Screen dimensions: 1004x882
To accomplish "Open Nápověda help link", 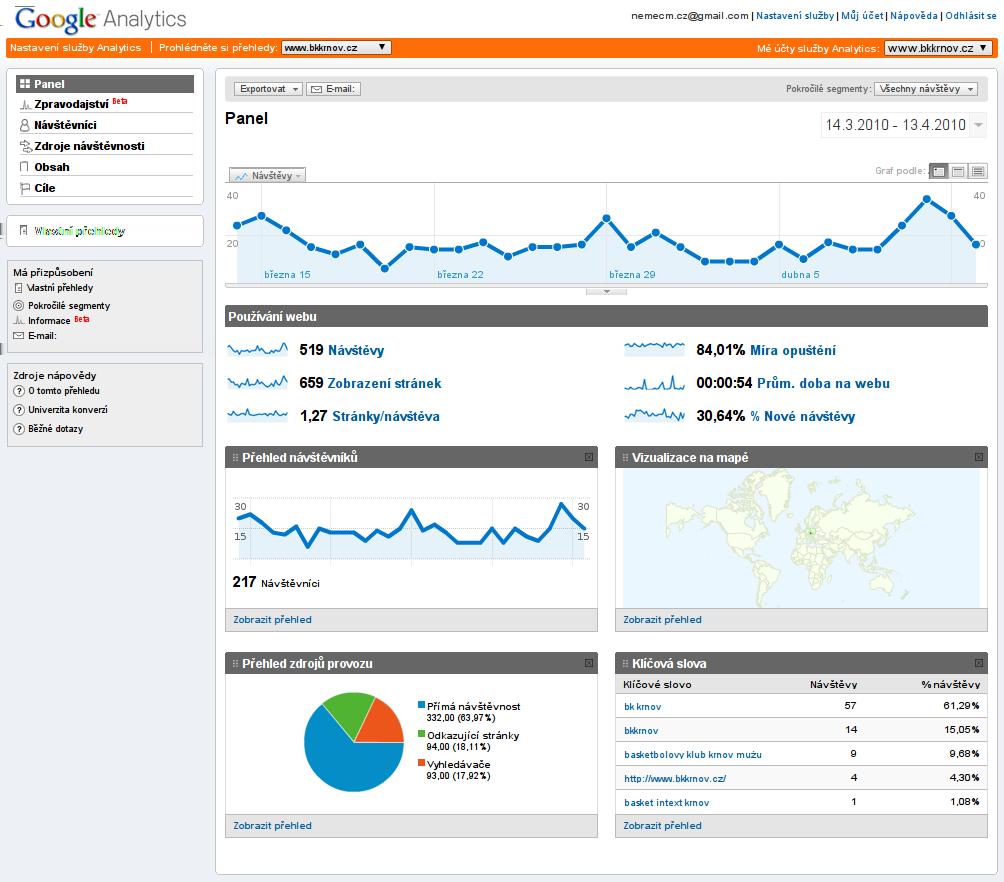I will (x=914, y=15).
